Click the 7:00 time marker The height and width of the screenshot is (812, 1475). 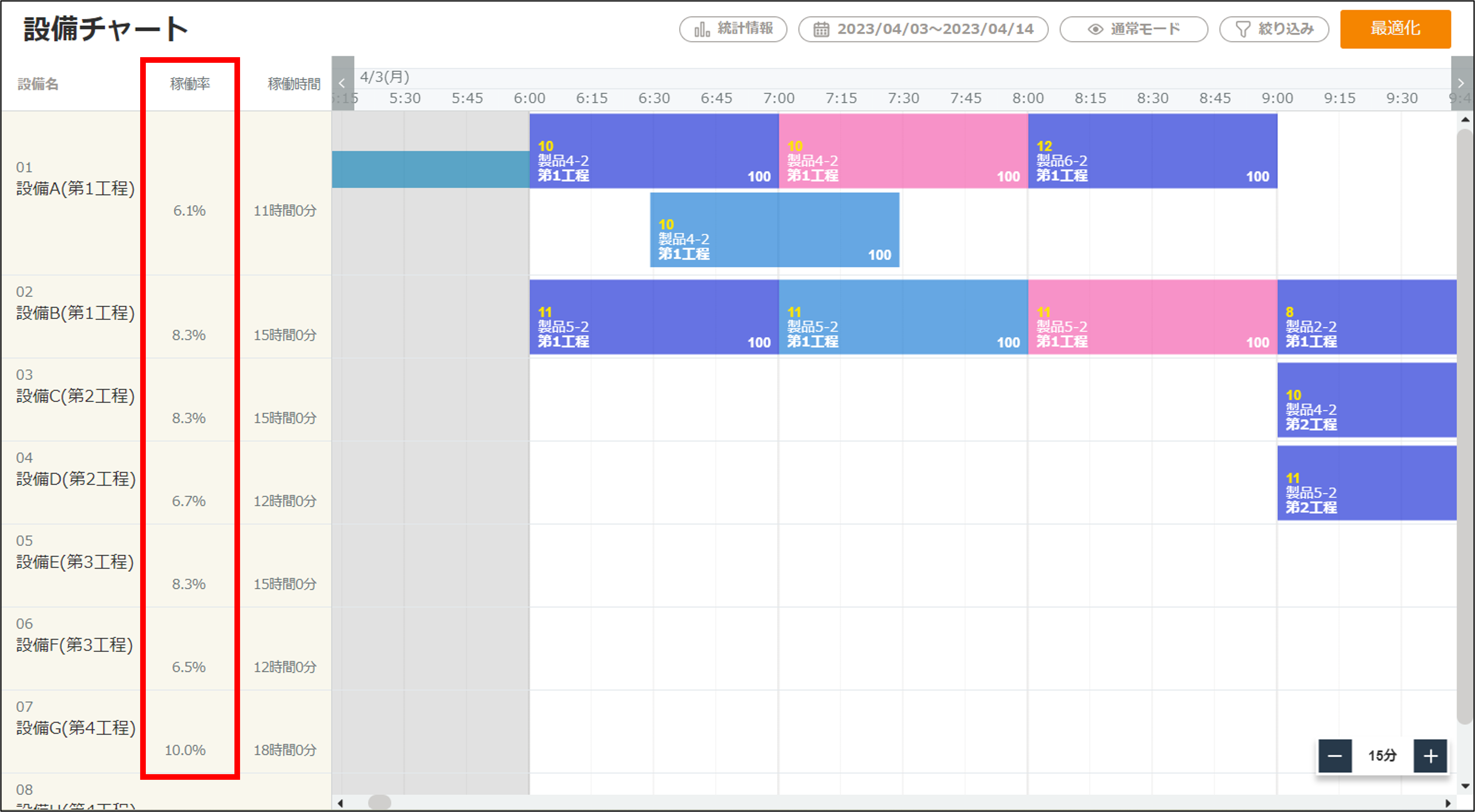[779, 98]
